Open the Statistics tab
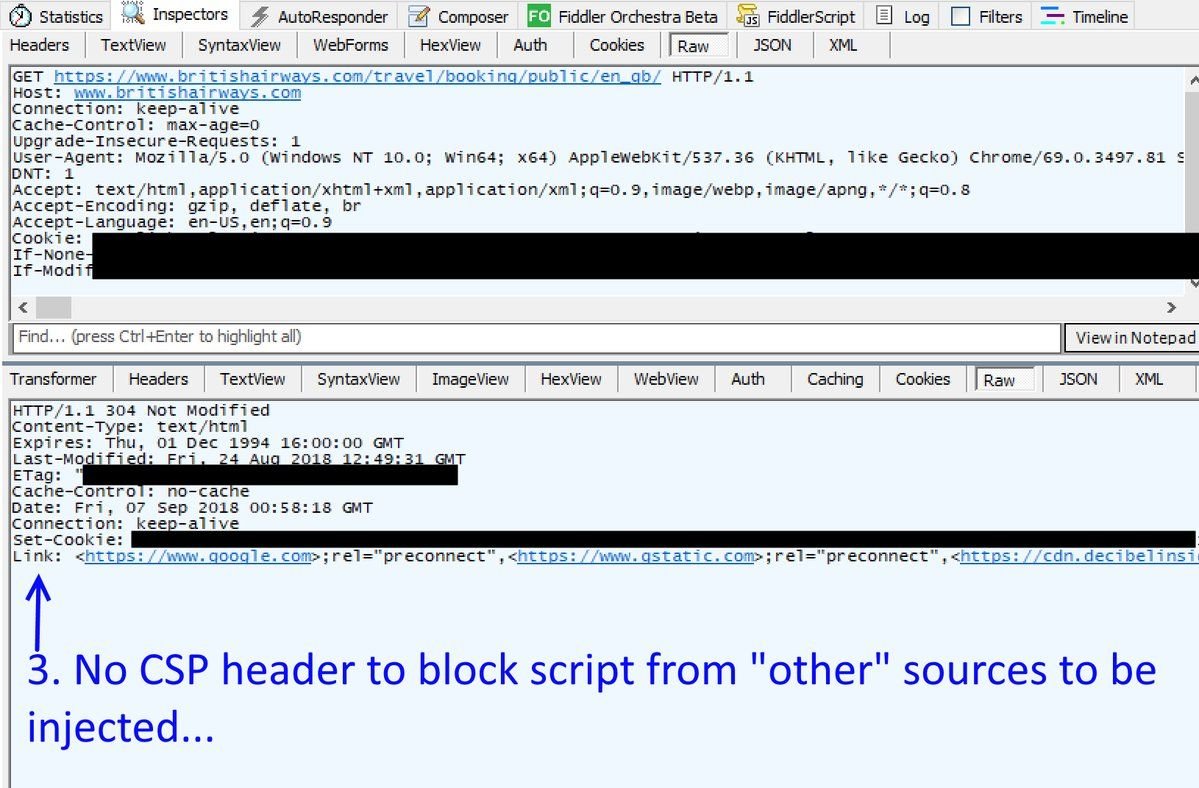Image resolution: width=1199 pixels, height=788 pixels. point(56,16)
